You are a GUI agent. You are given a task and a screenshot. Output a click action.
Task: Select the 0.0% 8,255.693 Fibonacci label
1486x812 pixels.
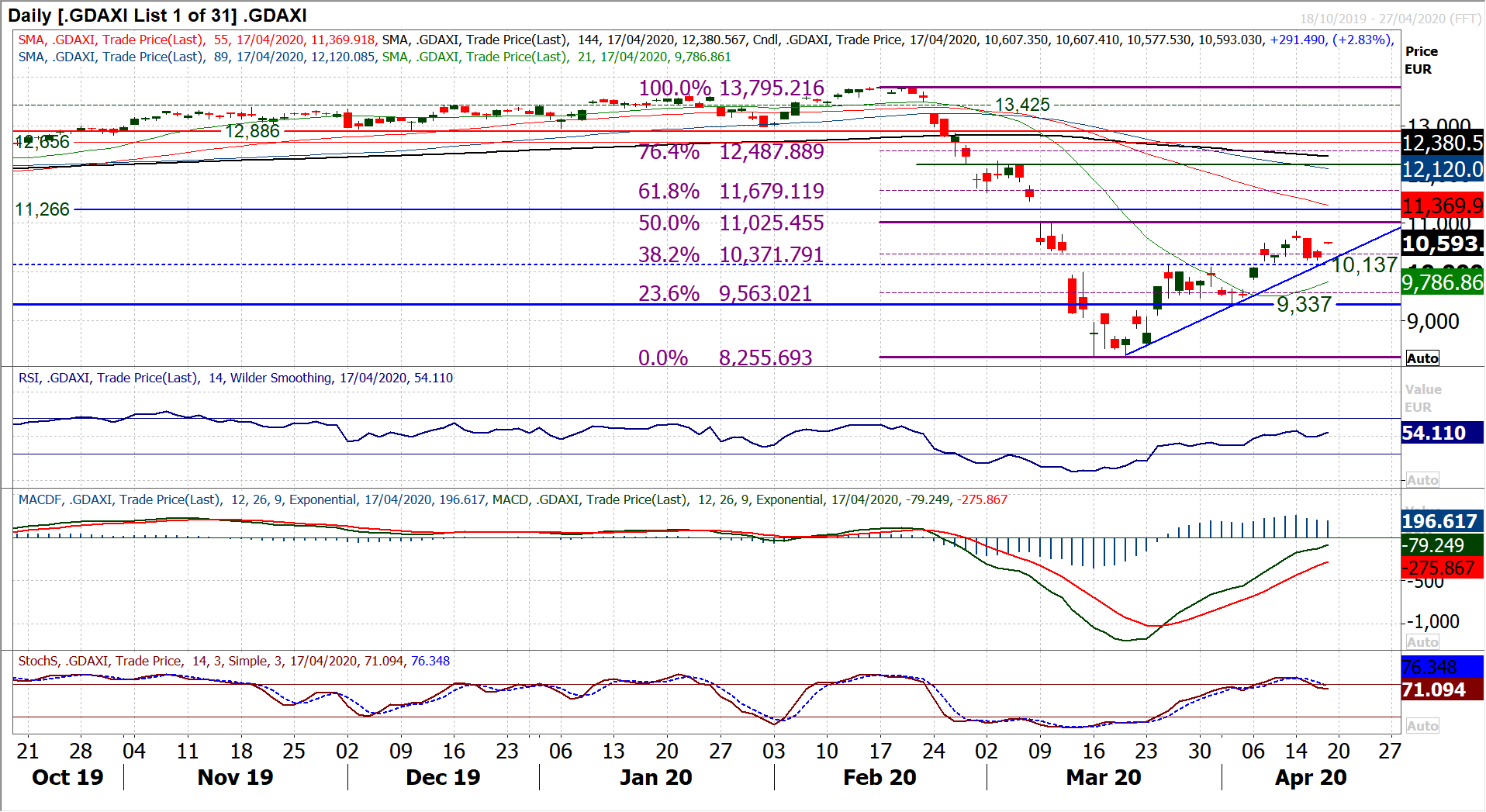(x=725, y=358)
